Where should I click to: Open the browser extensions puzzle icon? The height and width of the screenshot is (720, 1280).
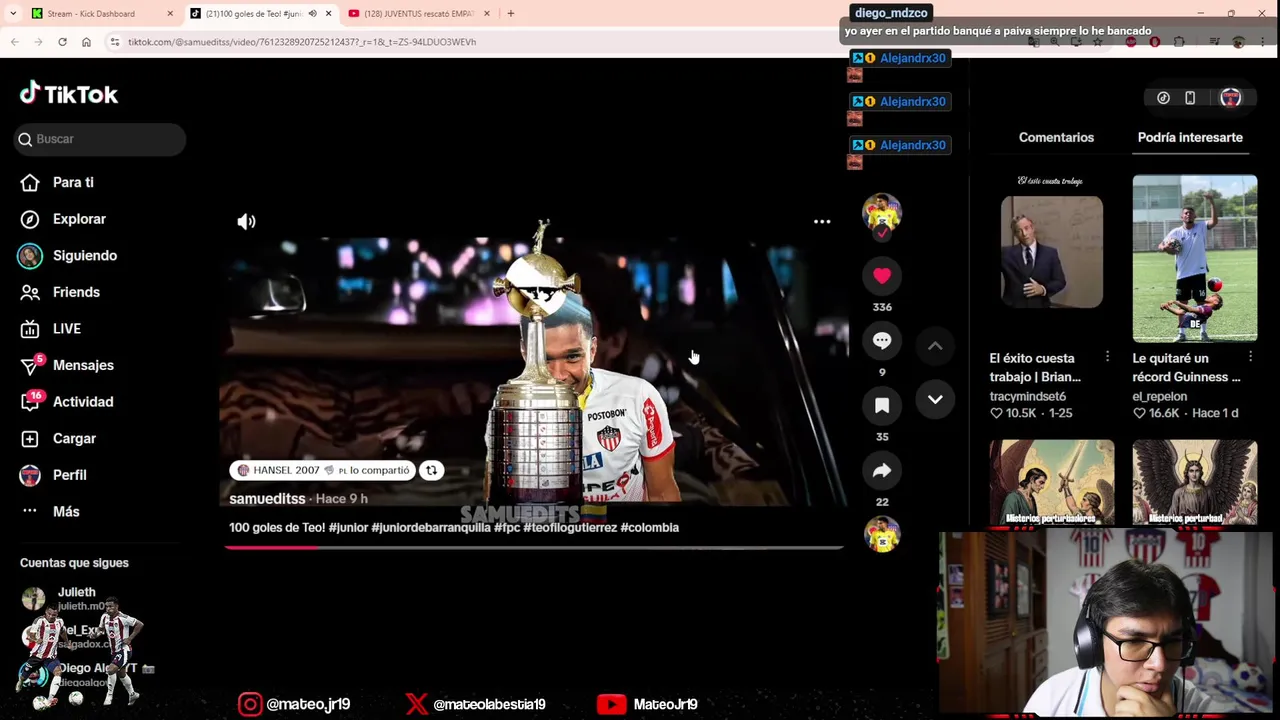[x=1180, y=42]
